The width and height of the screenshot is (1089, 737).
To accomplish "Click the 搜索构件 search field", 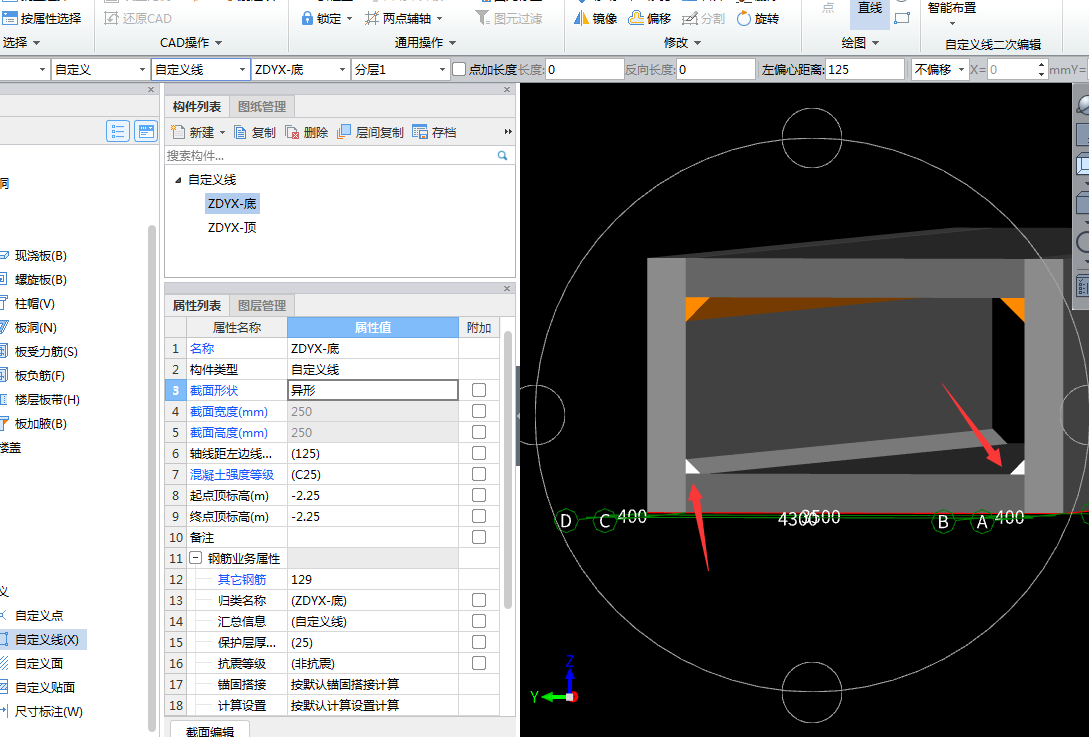I will point(332,156).
